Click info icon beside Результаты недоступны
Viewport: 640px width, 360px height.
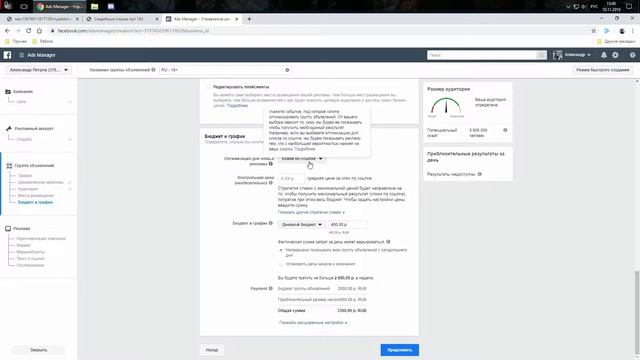(x=480, y=174)
